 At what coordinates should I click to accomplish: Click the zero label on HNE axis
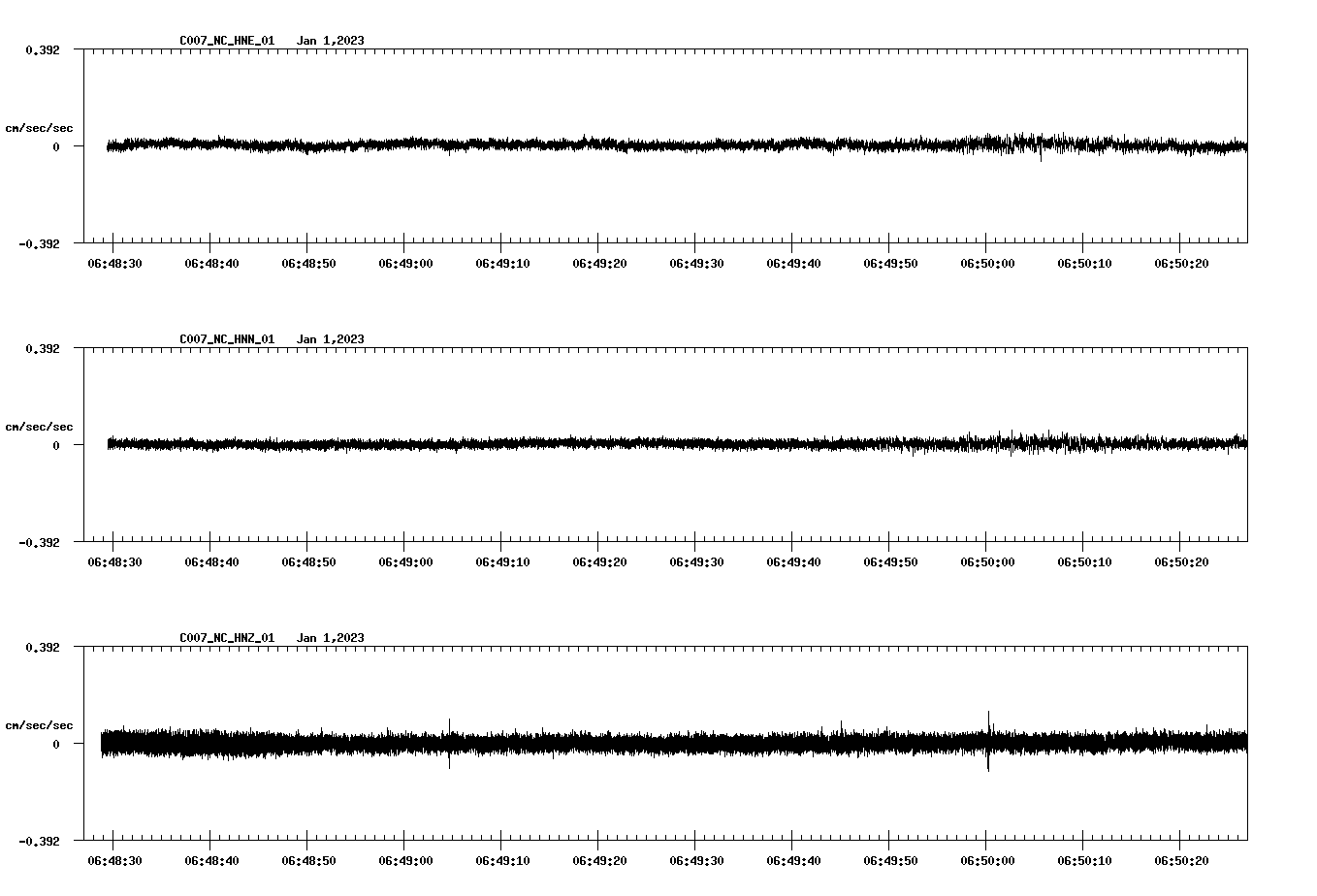click(x=56, y=146)
